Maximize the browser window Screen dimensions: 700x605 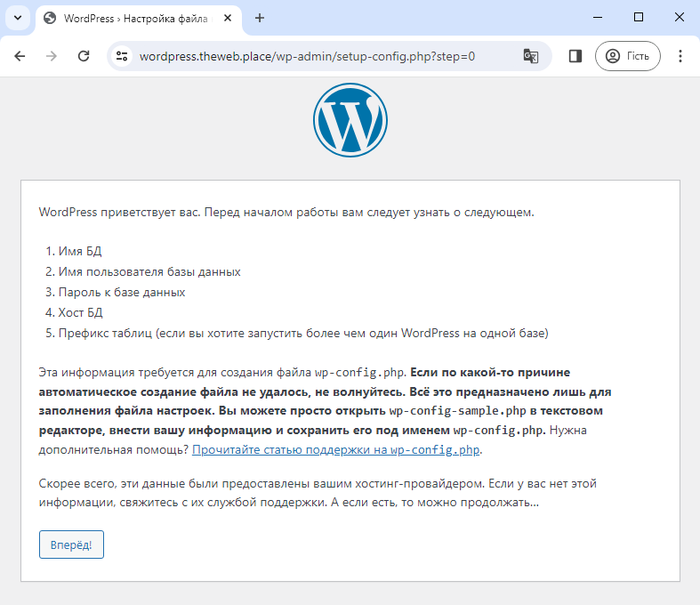click(x=638, y=17)
